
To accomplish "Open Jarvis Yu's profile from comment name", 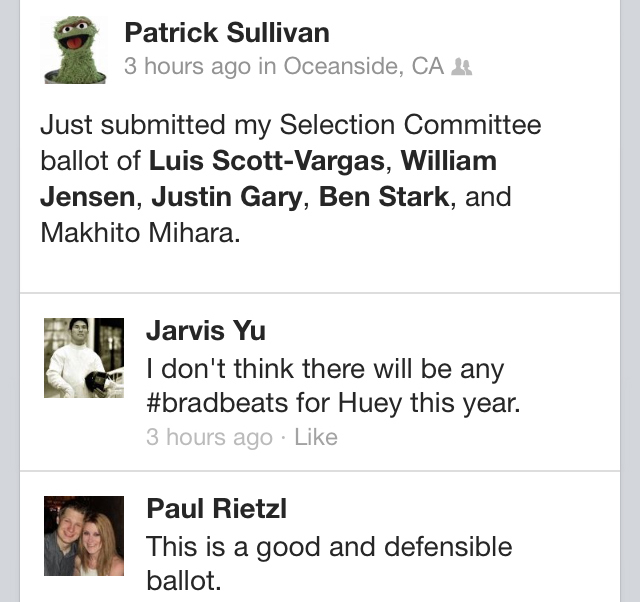I will [205, 331].
